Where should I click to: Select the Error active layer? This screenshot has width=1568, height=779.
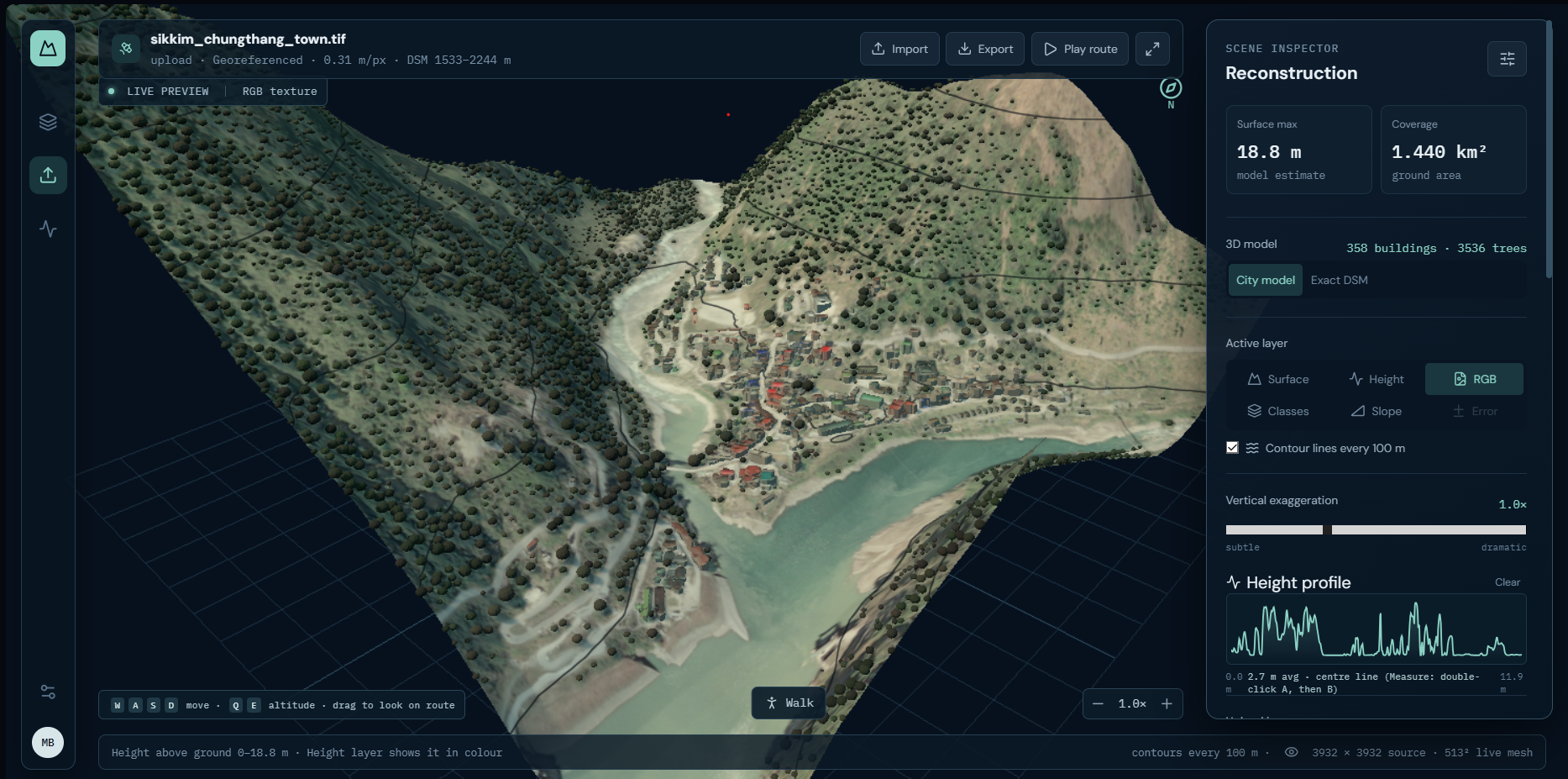[x=1474, y=411]
